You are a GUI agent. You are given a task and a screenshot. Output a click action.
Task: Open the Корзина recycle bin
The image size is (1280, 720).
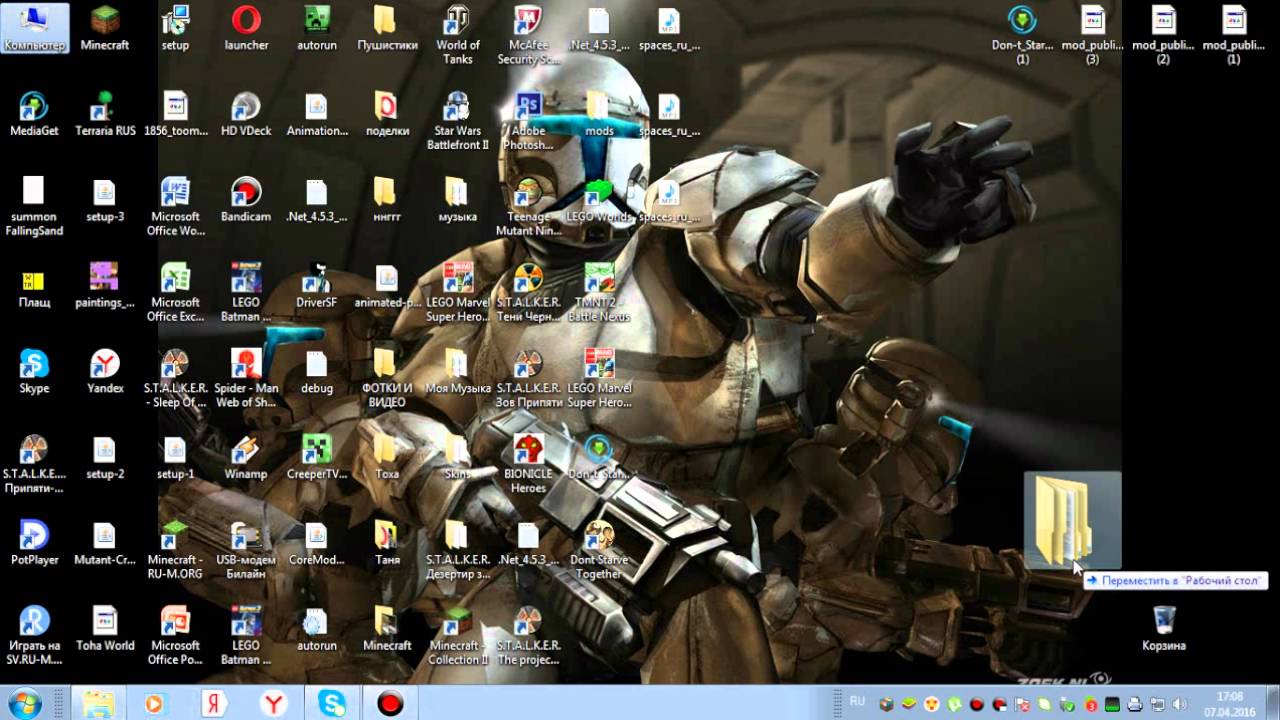pyautogui.click(x=1164, y=631)
